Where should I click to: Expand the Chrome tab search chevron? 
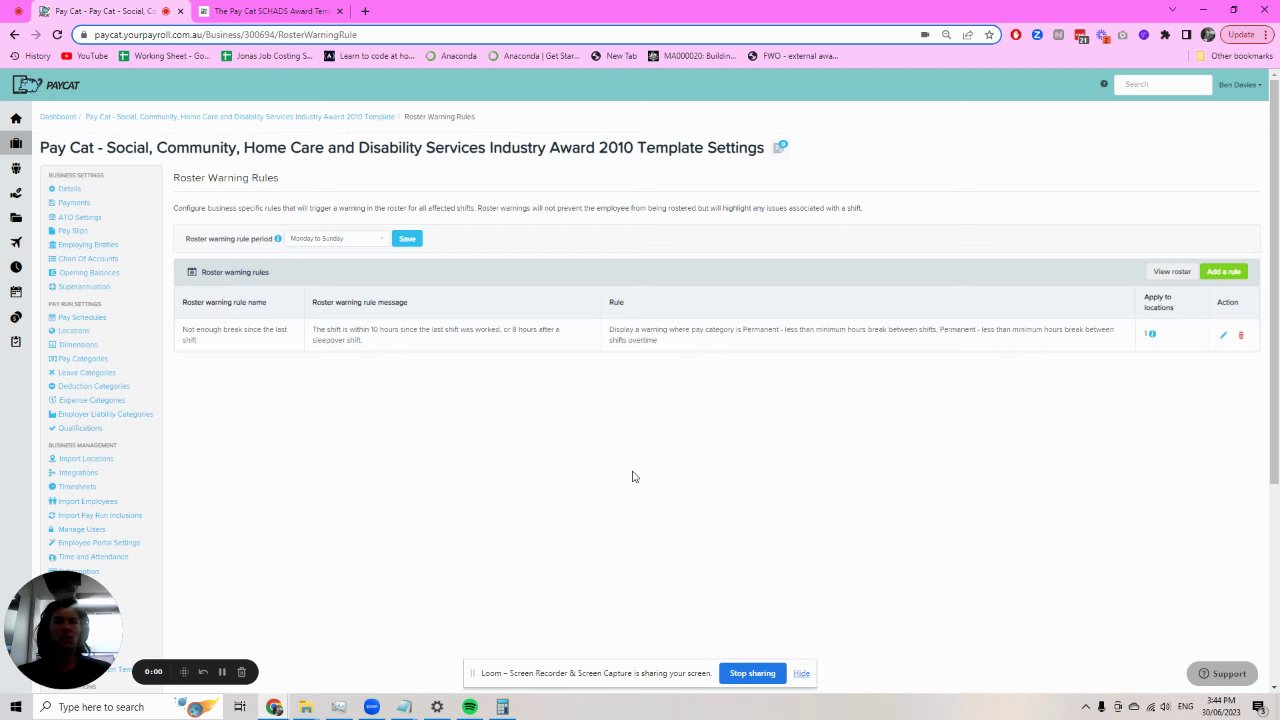pyautogui.click(x=1172, y=10)
